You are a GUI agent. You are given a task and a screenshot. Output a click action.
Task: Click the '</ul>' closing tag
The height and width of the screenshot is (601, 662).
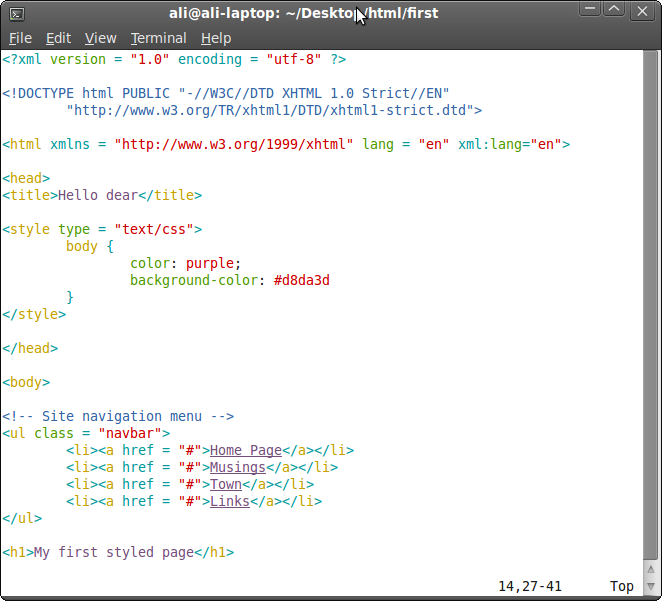tap(22, 518)
